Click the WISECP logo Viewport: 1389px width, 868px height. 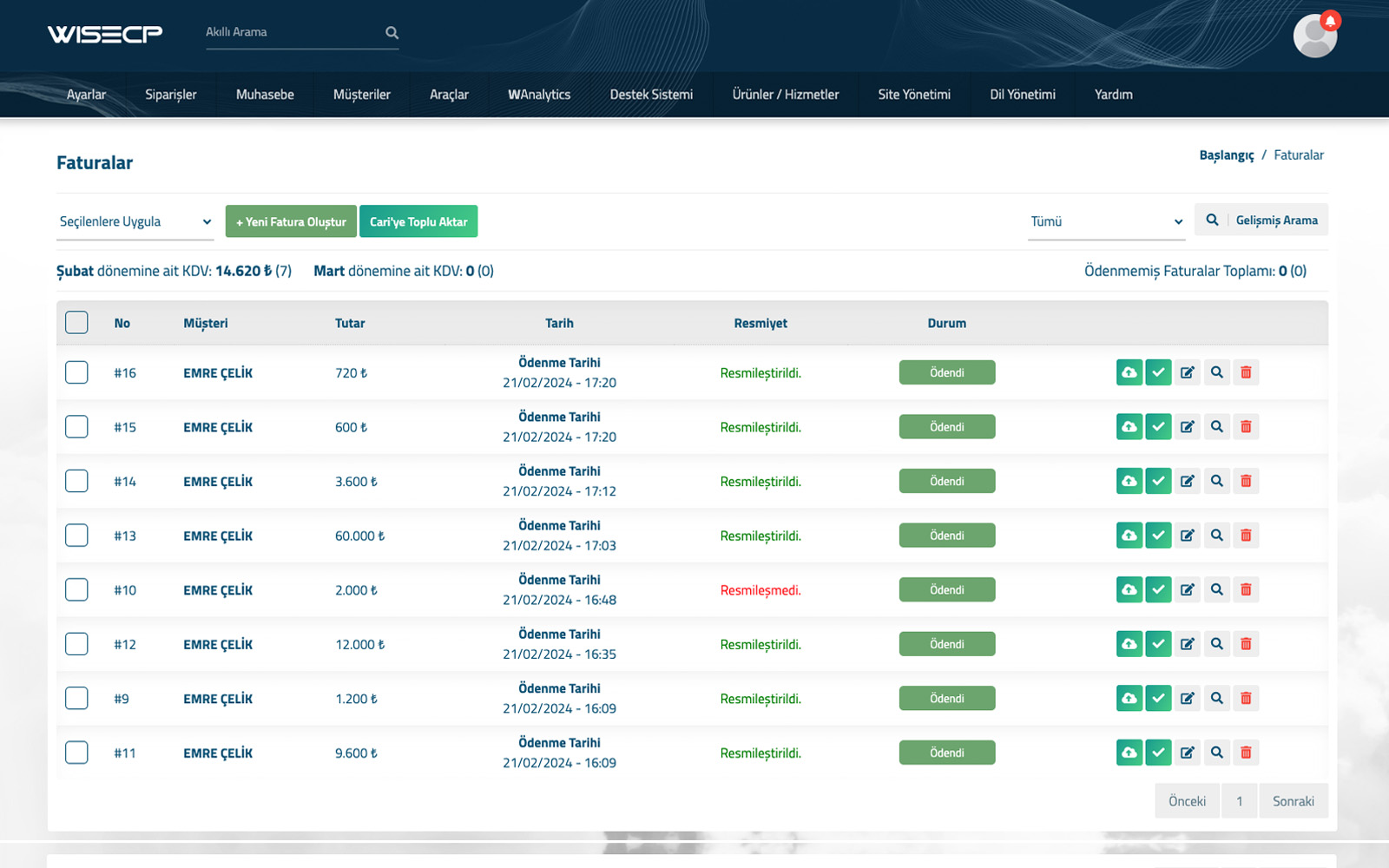tap(105, 34)
